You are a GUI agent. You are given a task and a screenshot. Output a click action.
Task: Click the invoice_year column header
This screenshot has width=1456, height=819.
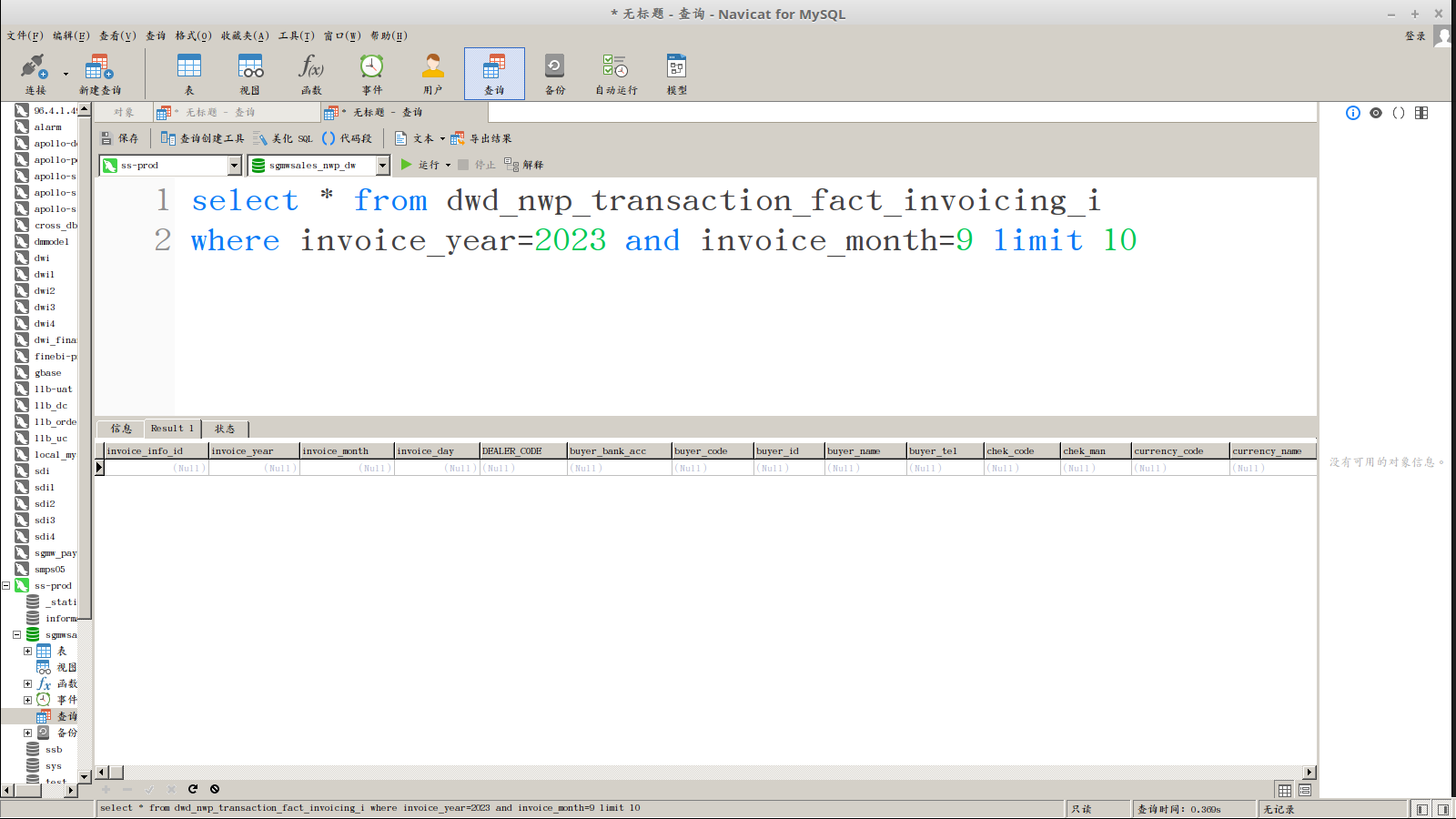(253, 450)
